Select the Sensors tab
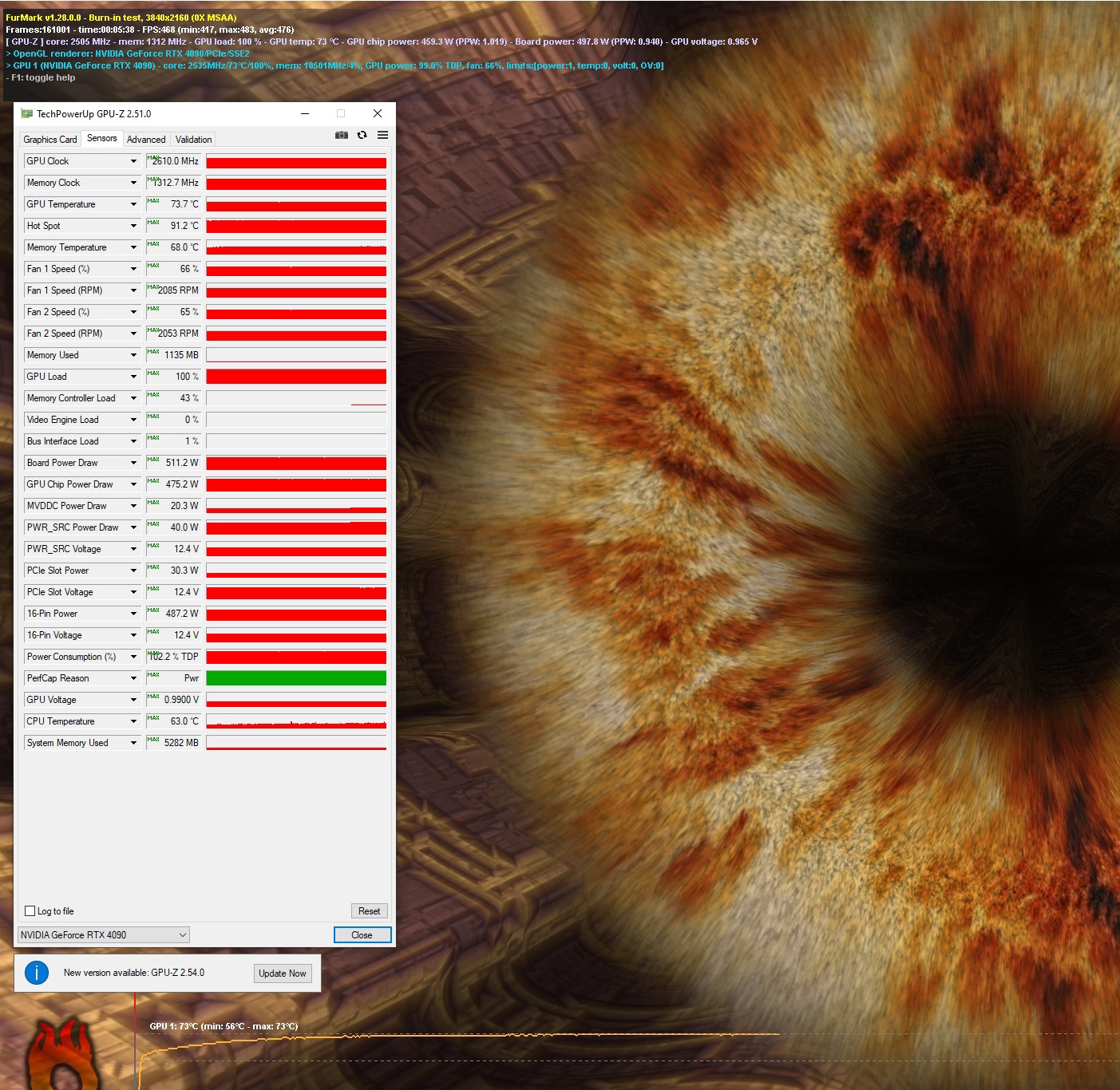The height and width of the screenshot is (1090, 1120). coord(102,138)
